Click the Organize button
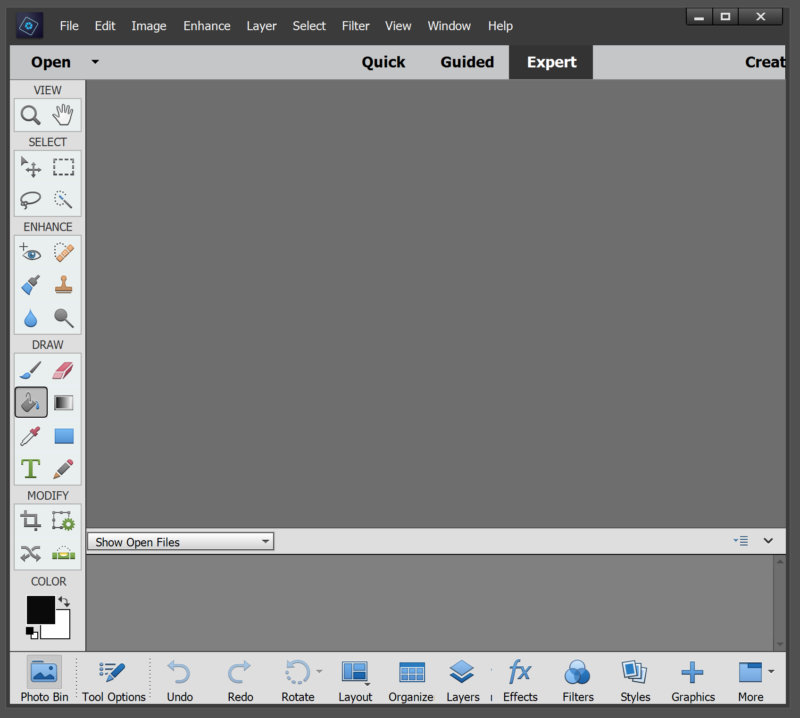 pos(411,679)
